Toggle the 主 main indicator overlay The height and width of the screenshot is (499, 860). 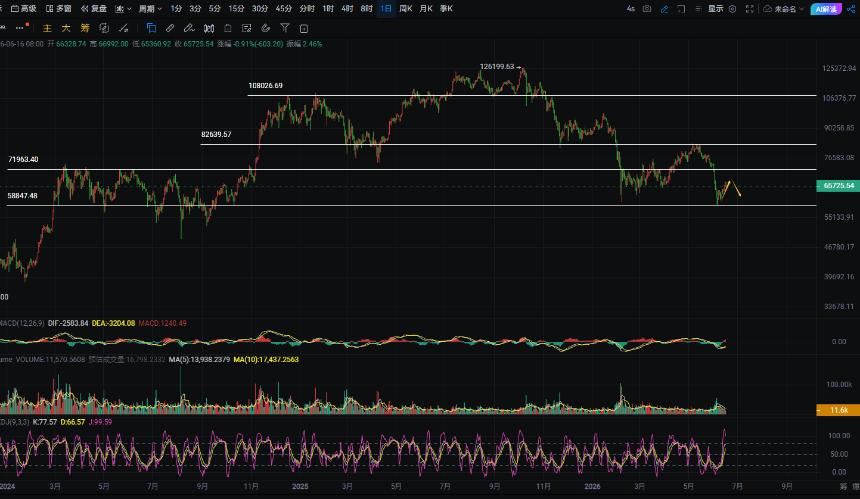[x=47, y=28]
